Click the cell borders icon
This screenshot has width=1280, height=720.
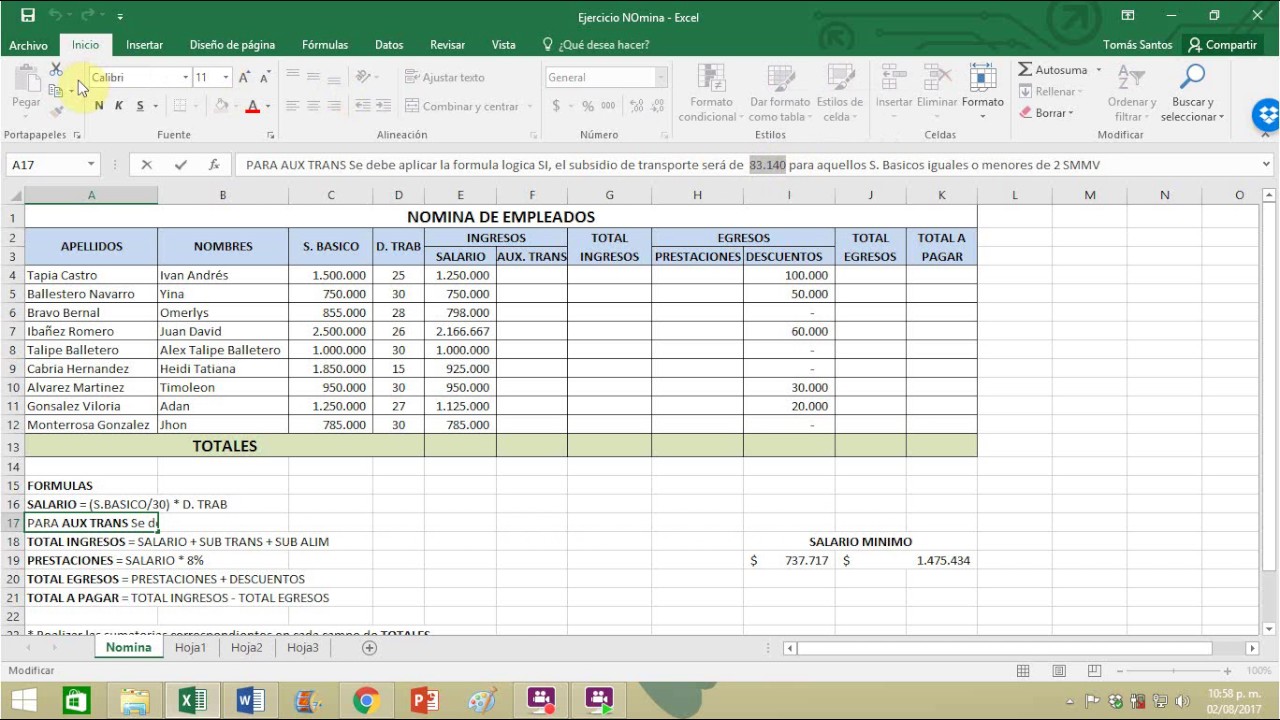[x=180, y=106]
